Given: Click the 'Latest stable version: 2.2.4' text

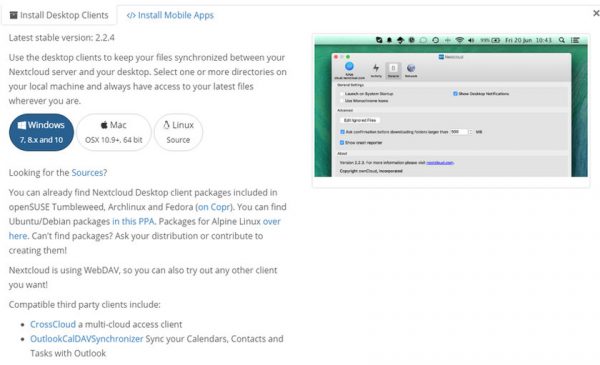Looking at the screenshot, I should 62,37.
